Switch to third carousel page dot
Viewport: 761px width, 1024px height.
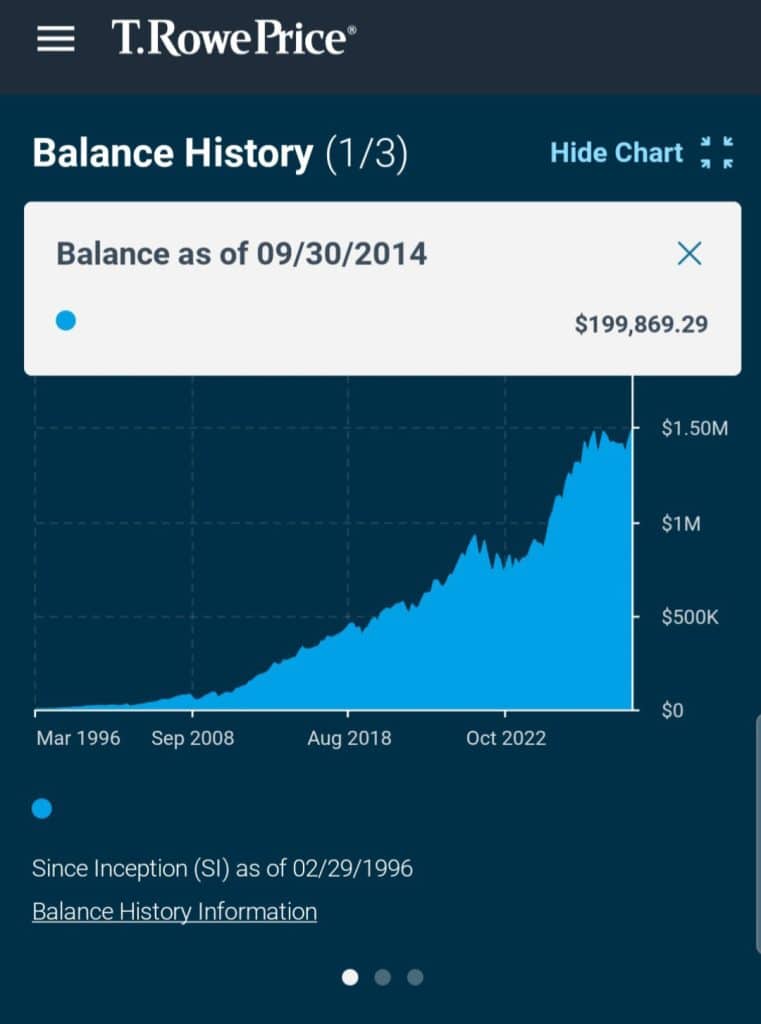click(415, 977)
